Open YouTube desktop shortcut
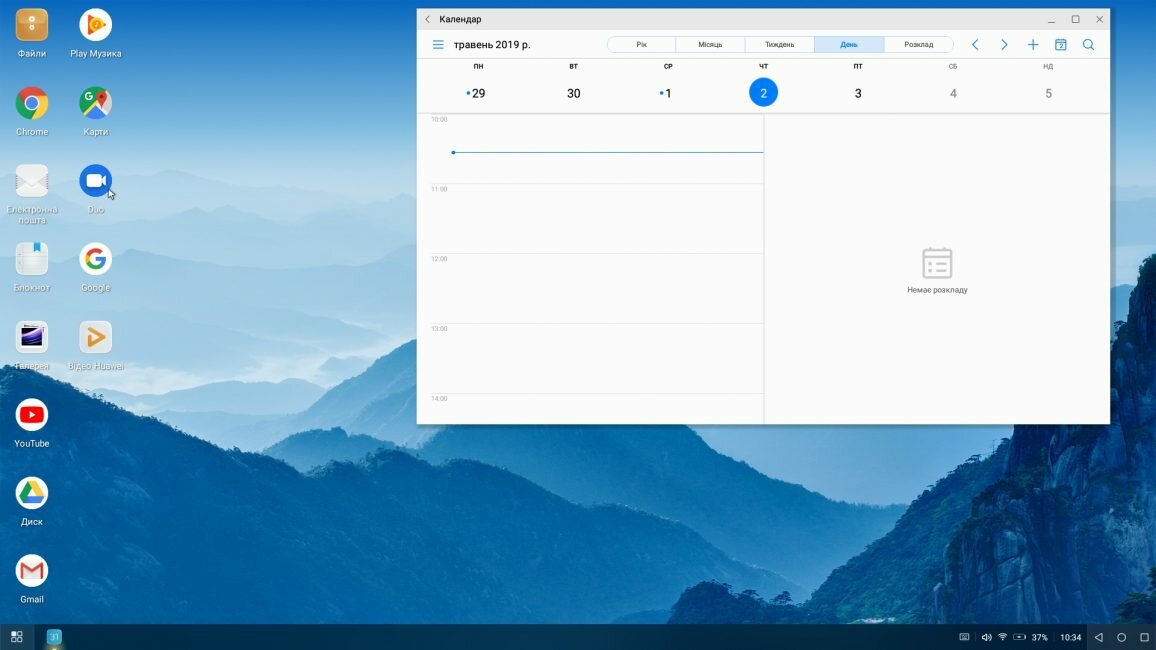The image size is (1156, 650). (32, 415)
